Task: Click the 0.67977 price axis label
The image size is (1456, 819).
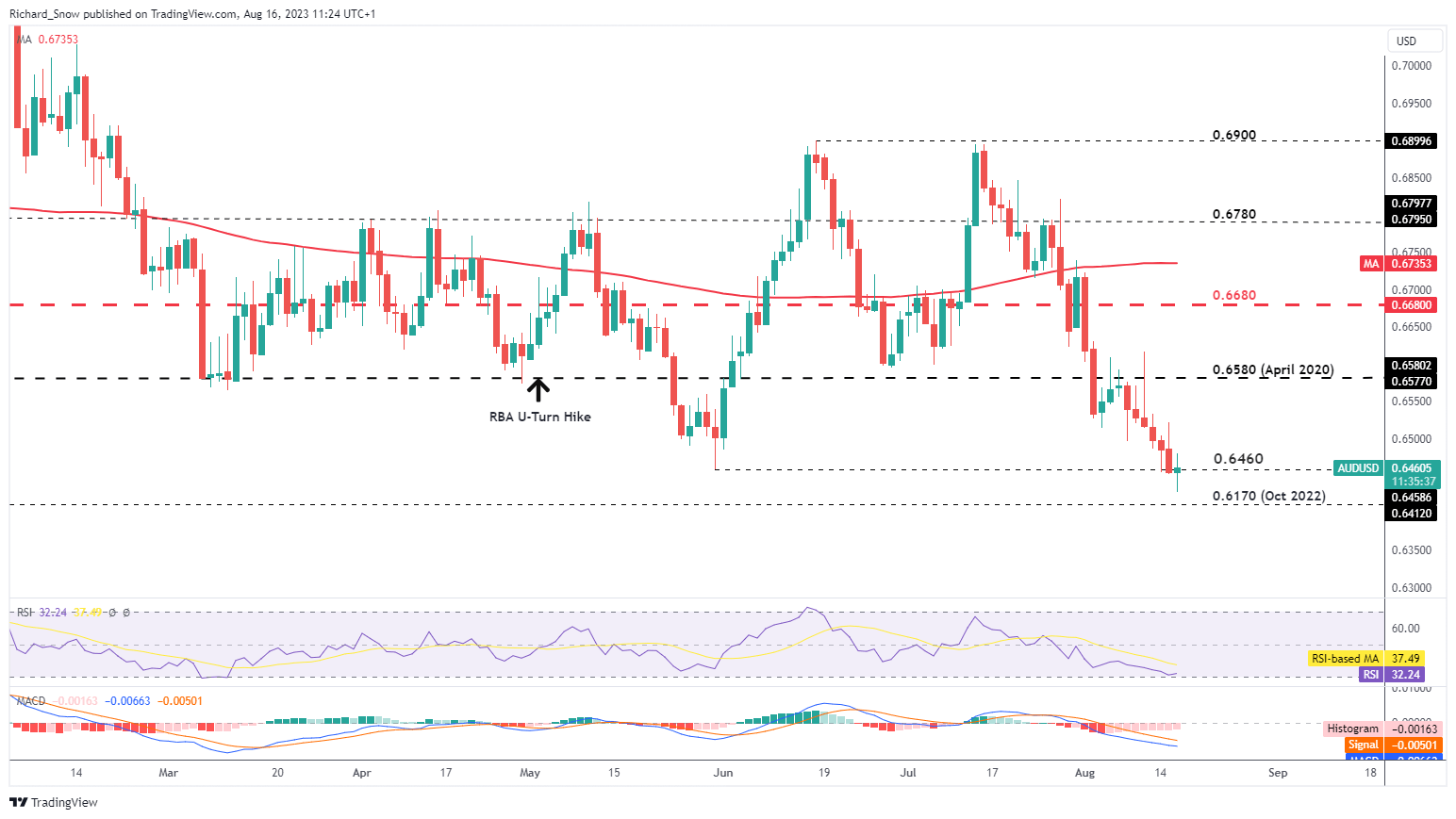Action: click(x=1412, y=203)
